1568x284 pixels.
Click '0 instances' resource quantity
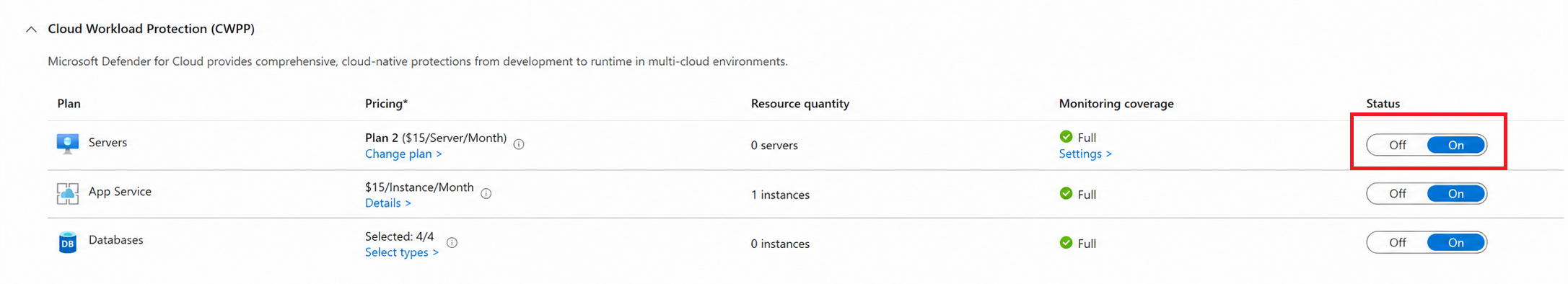click(780, 244)
